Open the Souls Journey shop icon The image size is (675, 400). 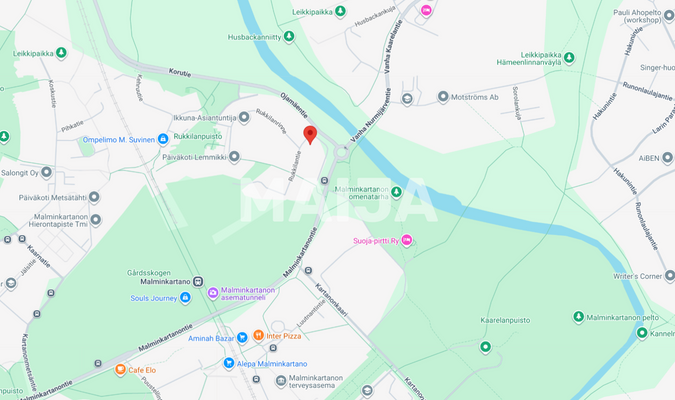tap(185, 298)
